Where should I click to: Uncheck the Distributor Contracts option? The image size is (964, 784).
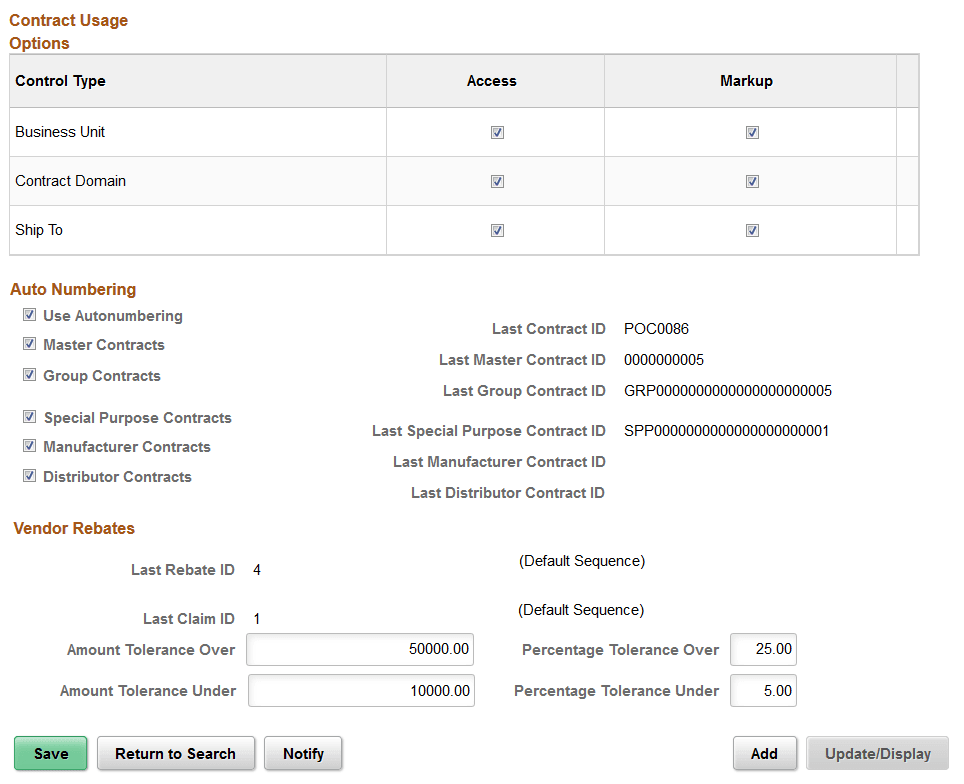click(29, 476)
